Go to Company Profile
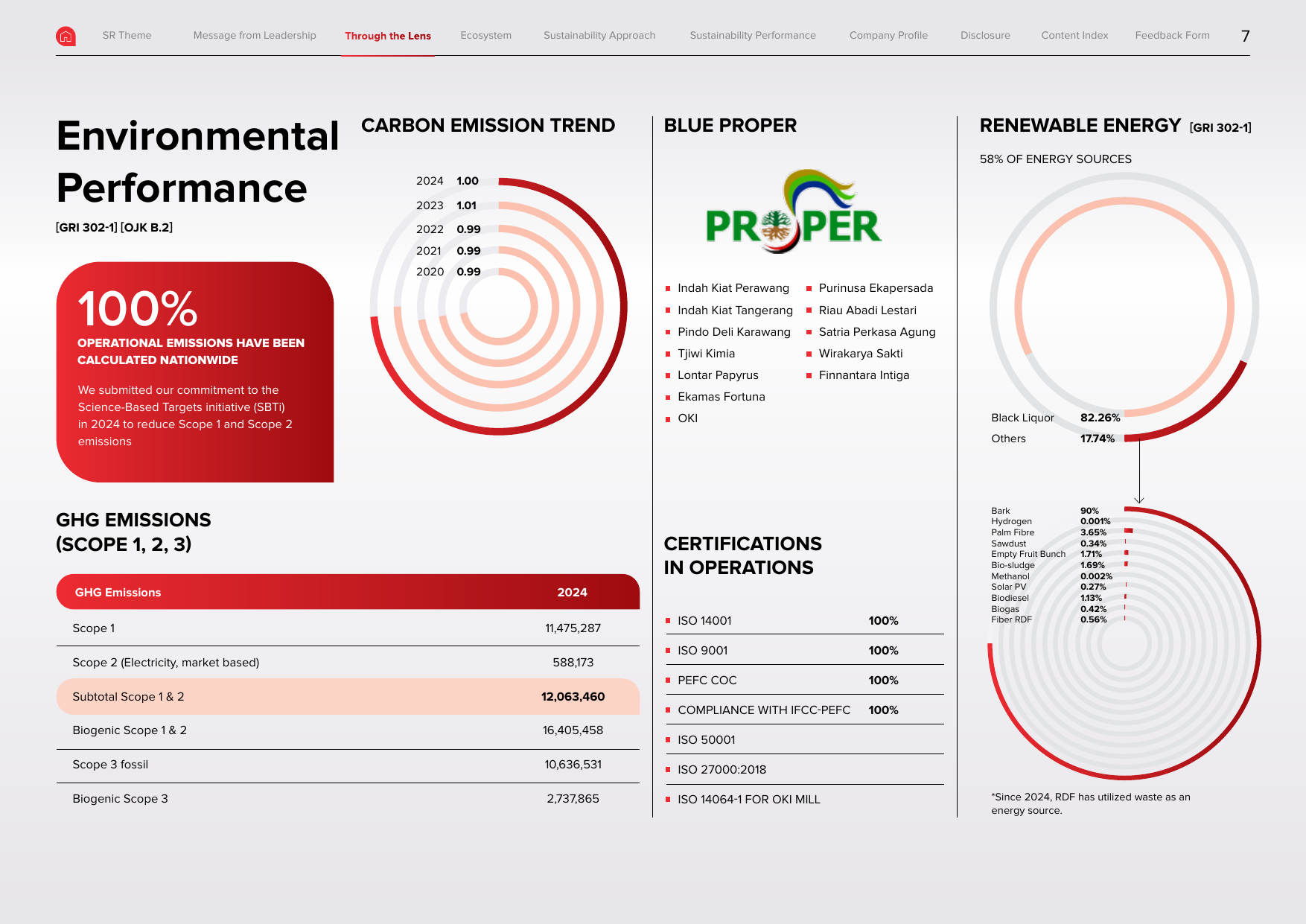The image size is (1306, 924). point(888,35)
